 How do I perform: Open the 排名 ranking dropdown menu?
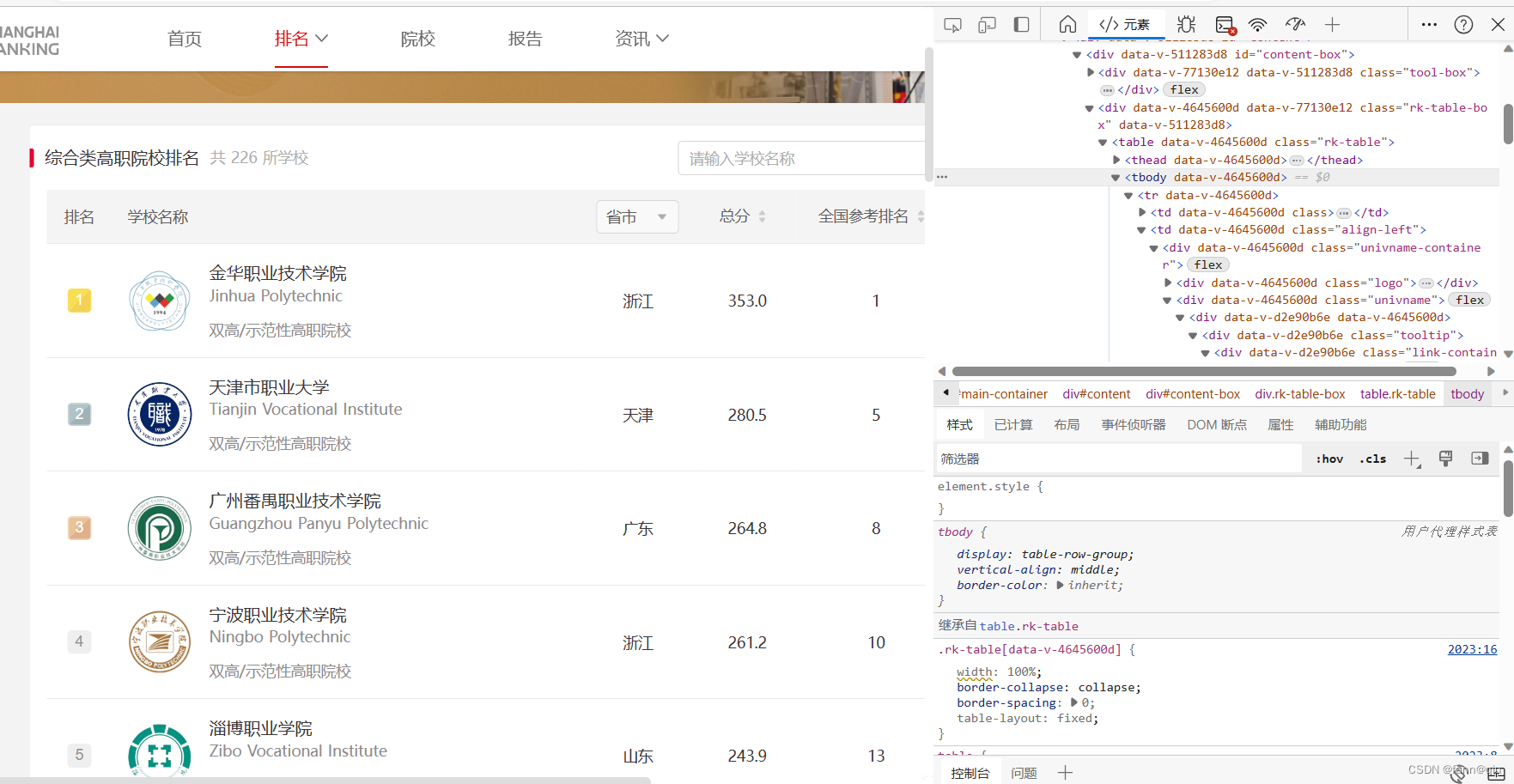(x=301, y=39)
